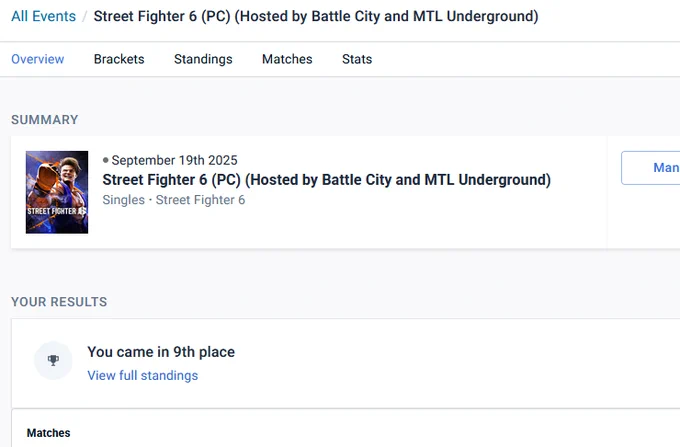Image resolution: width=680 pixels, height=447 pixels.
Task: Click the Singles · Street Fighter 6 subtitle
Action: 173,200
